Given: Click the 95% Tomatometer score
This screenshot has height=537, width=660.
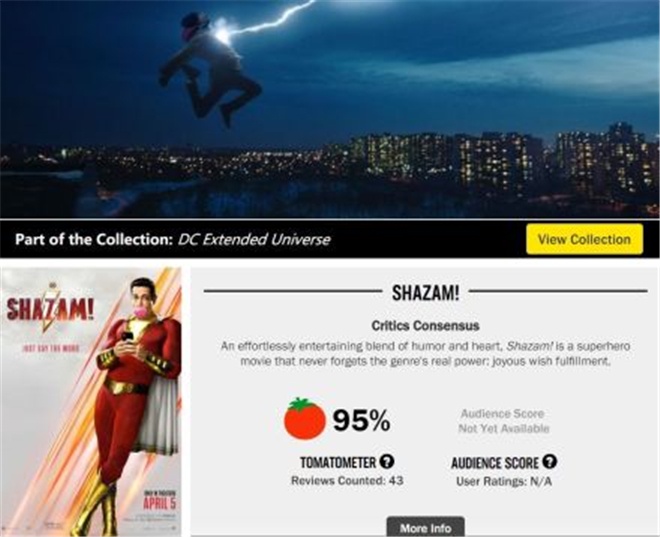Looking at the screenshot, I should pyautogui.click(x=362, y=420).
